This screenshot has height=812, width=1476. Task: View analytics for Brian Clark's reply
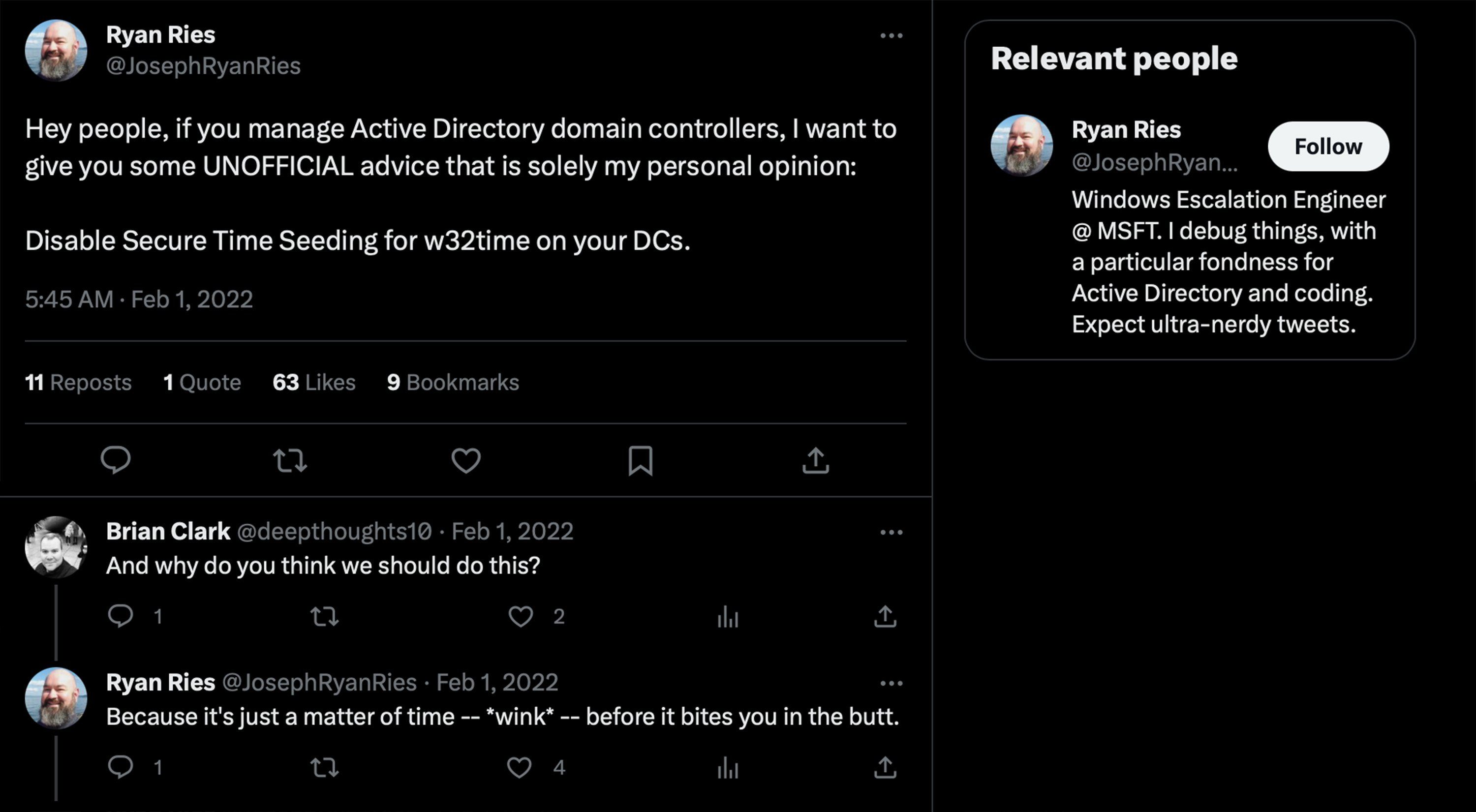coord(728,617)
